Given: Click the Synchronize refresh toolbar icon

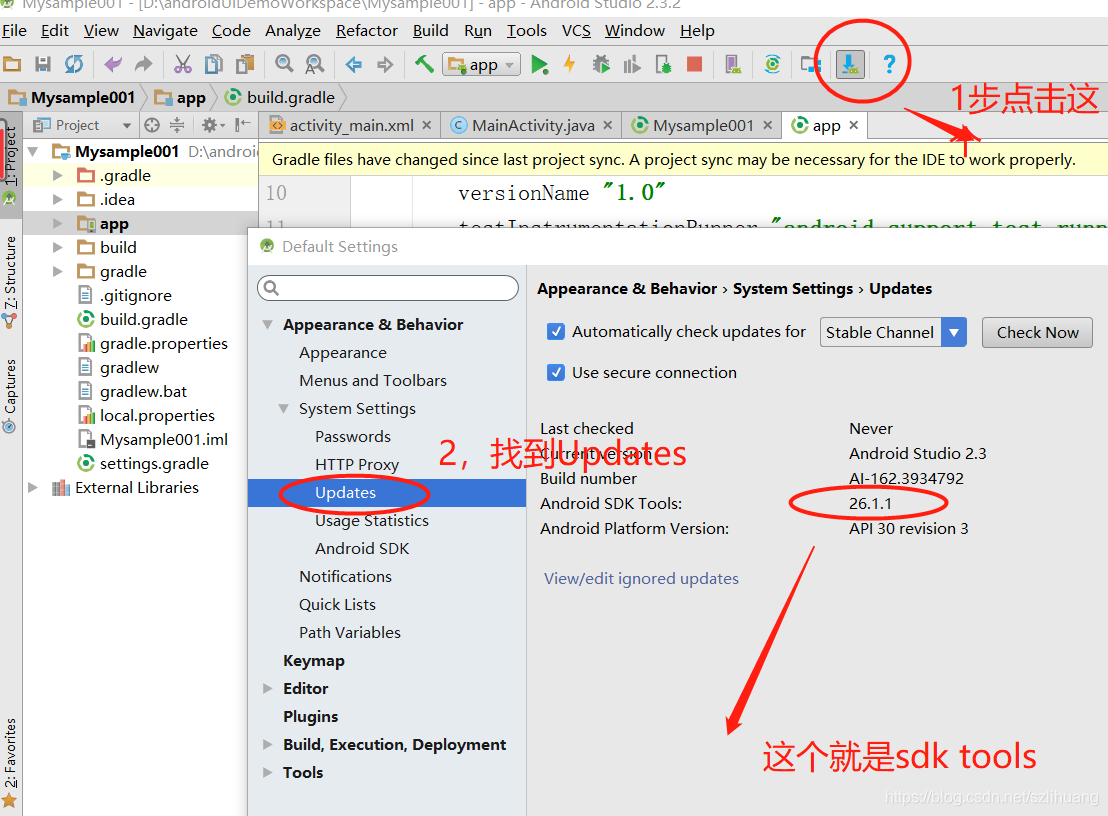Looking at the screenshot, I should point(73,64).
